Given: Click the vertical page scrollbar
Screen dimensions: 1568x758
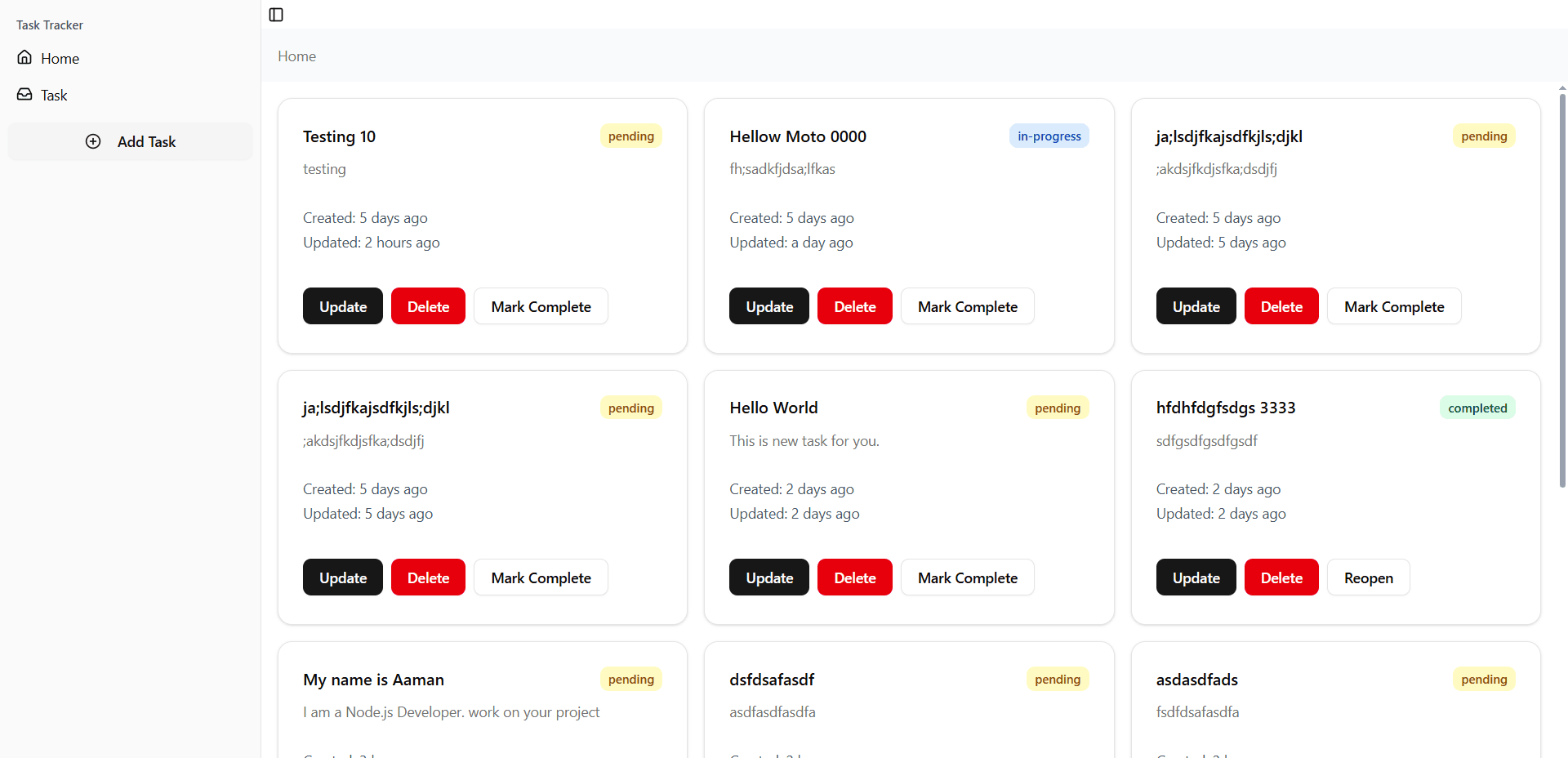Looking at the screenshot, I should tap(1562, 290).
